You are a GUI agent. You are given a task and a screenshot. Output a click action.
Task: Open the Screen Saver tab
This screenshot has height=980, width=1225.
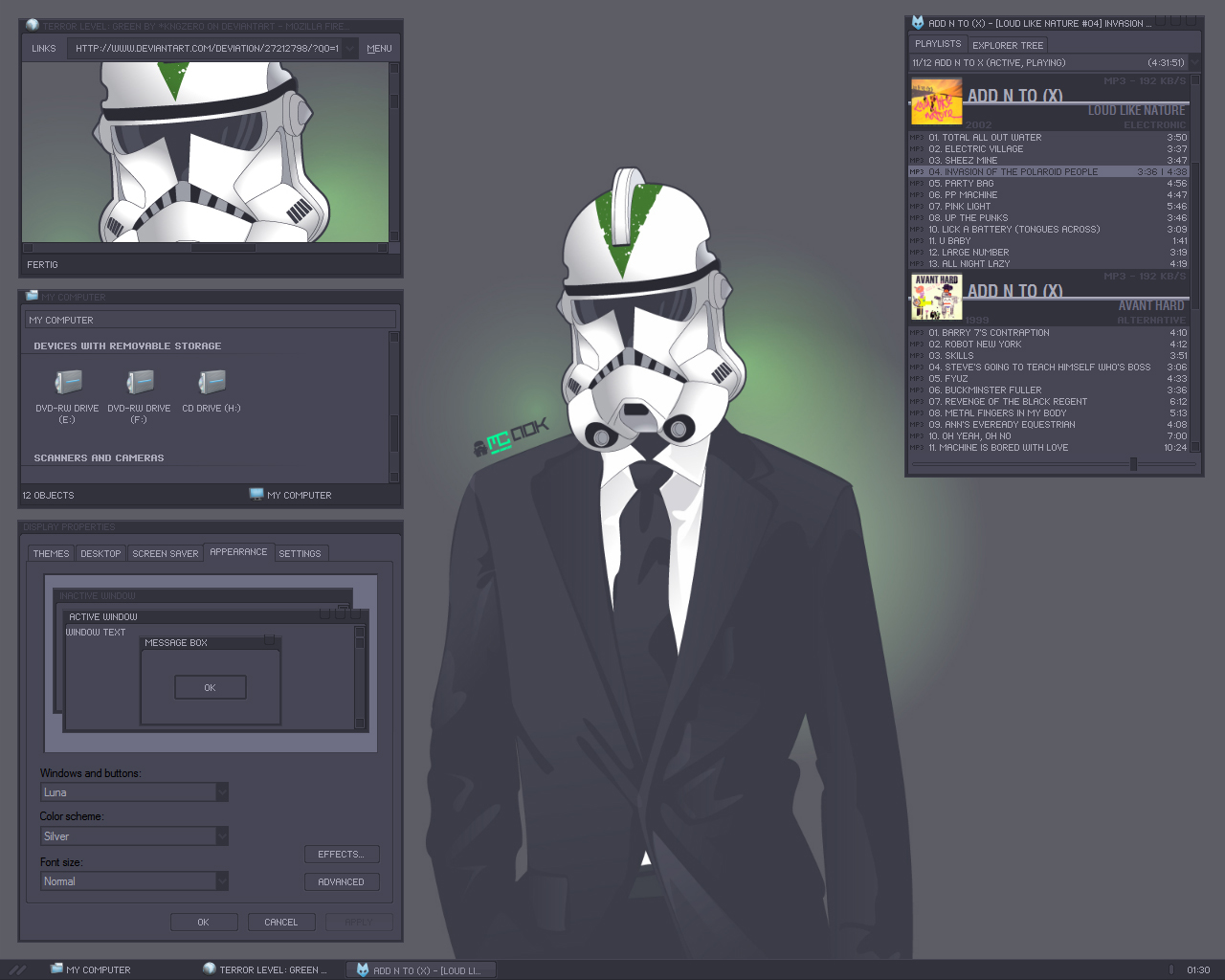165,553
